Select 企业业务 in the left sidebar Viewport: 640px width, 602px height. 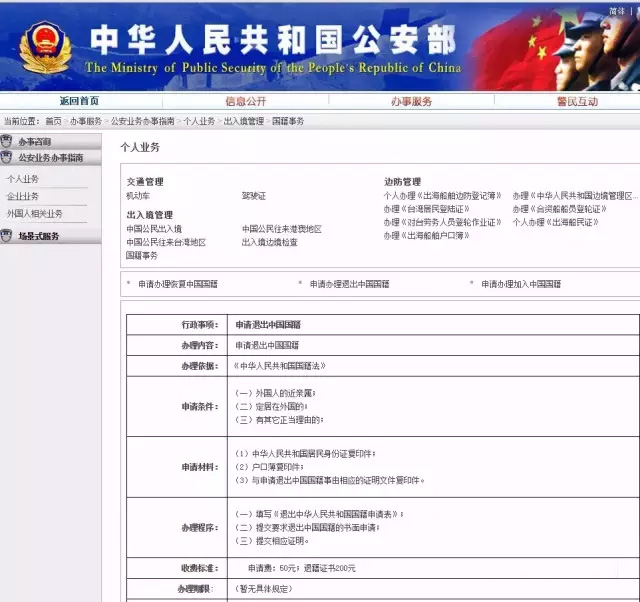23,196
